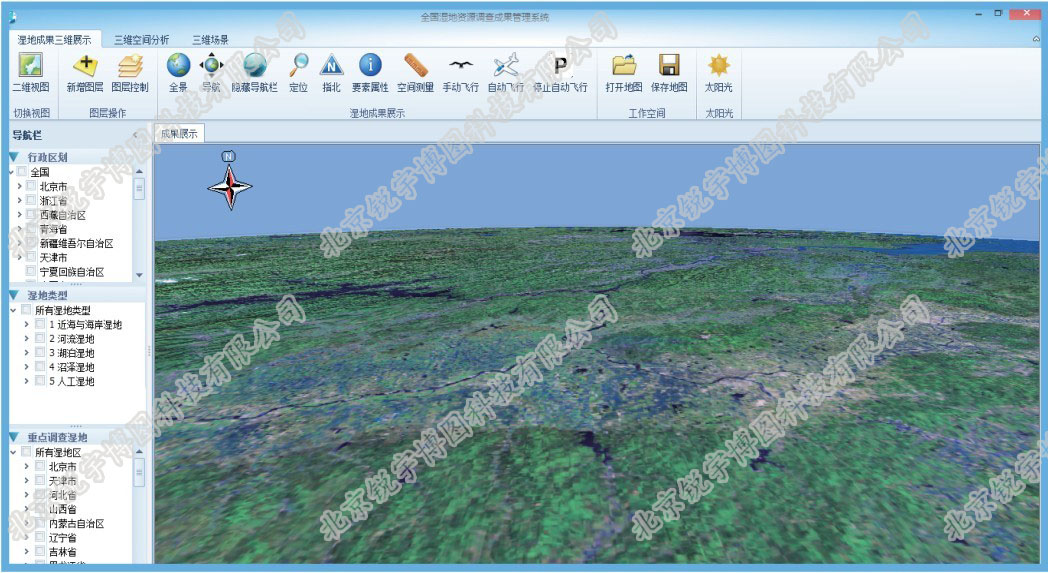Switch to 二维视图 (2D view)
This screenshot has height=573, width=1048.
click(30, 66)
